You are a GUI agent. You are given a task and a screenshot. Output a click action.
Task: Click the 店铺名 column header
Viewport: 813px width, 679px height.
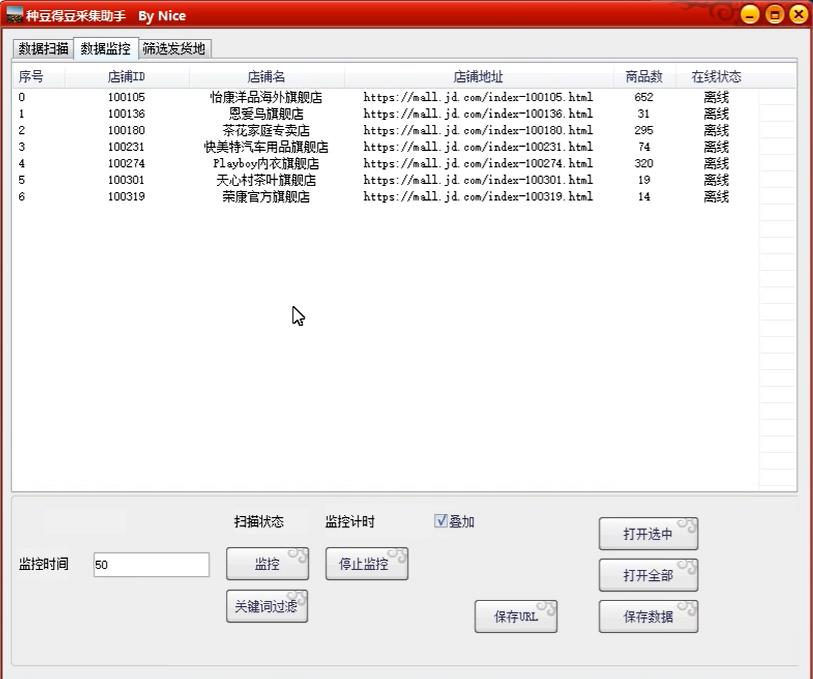[x=266, y=77]
